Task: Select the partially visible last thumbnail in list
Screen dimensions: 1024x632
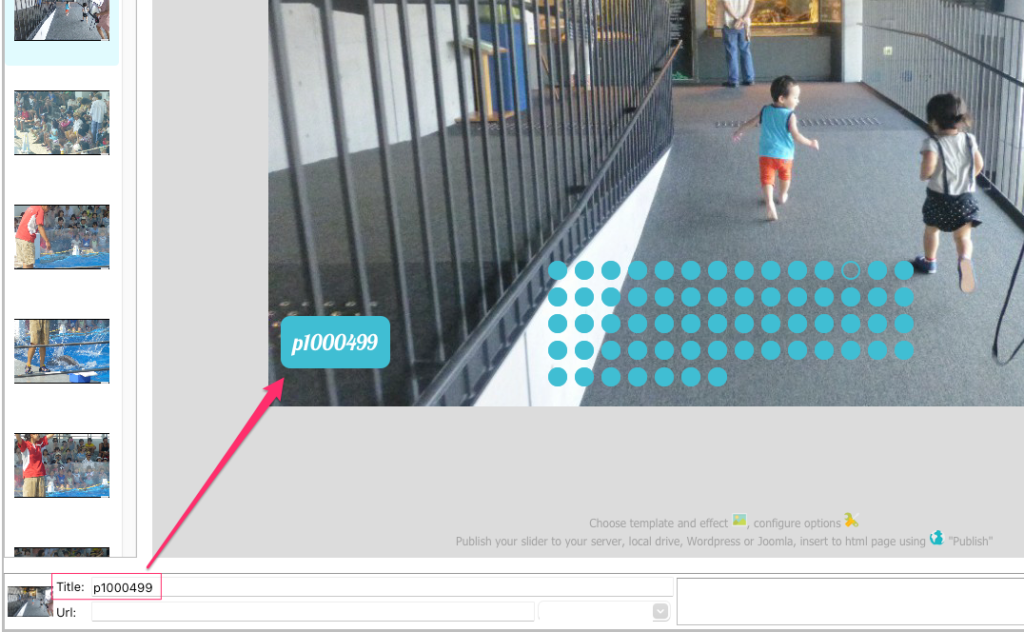Action: pos(62,552)
